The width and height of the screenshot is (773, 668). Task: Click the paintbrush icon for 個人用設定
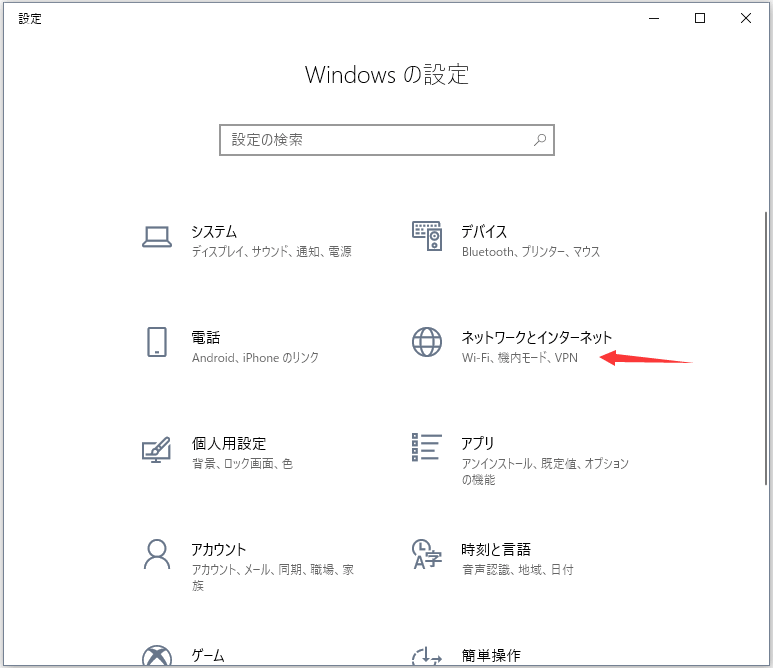point(157,449)
